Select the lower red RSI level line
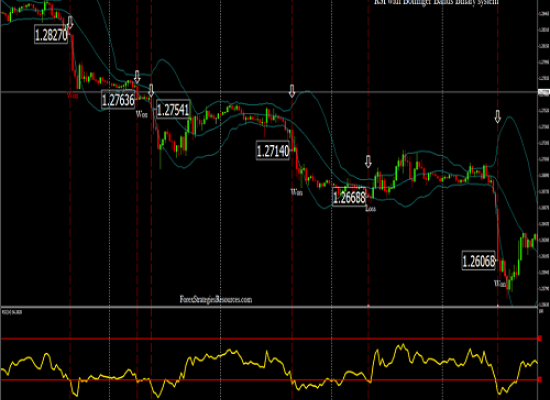The height and width of the screenshot is (400, 550). tap(269, 380)
